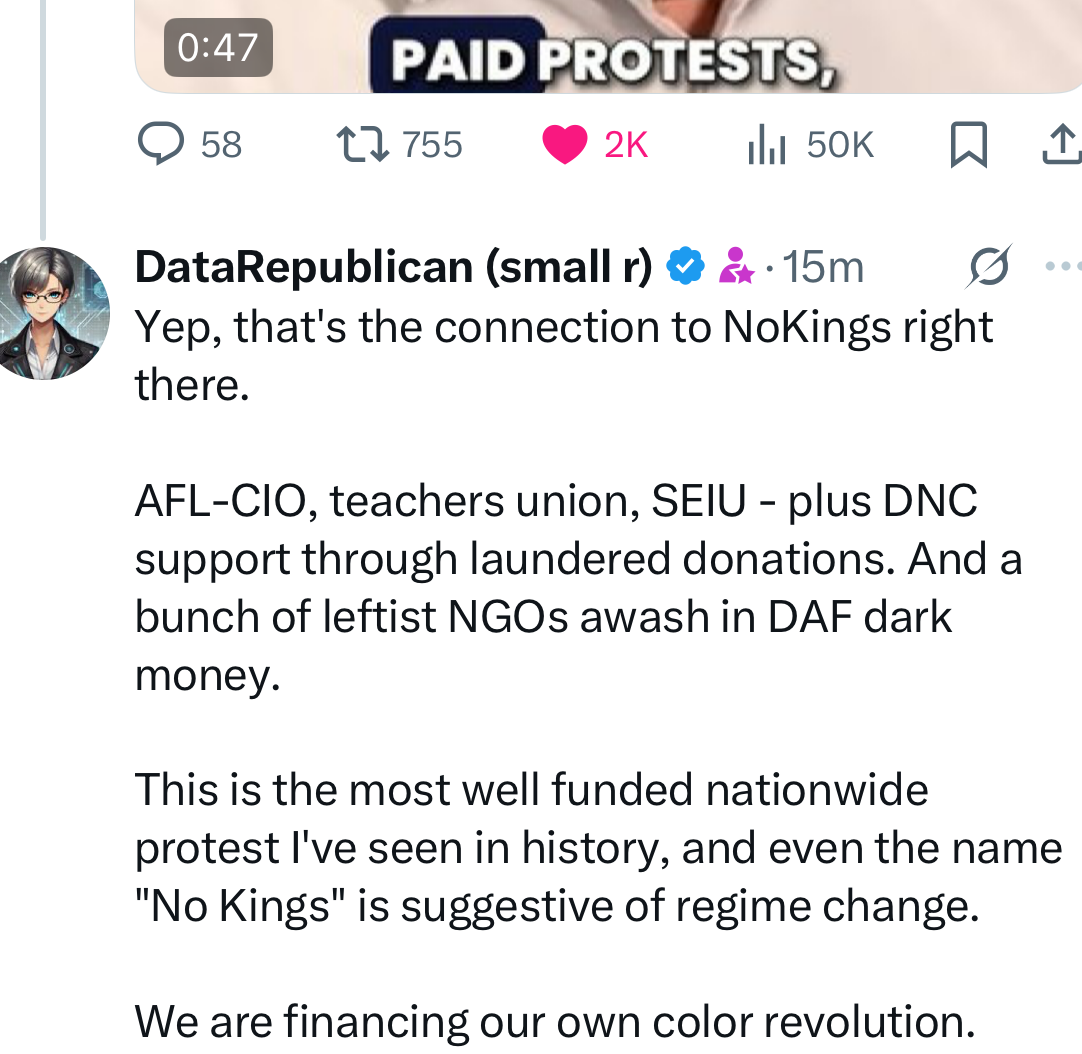This screenshot has width=1082, height=1054.
Task: Tap the blue verified checkmark badge
Action: [x=685, y=267]
